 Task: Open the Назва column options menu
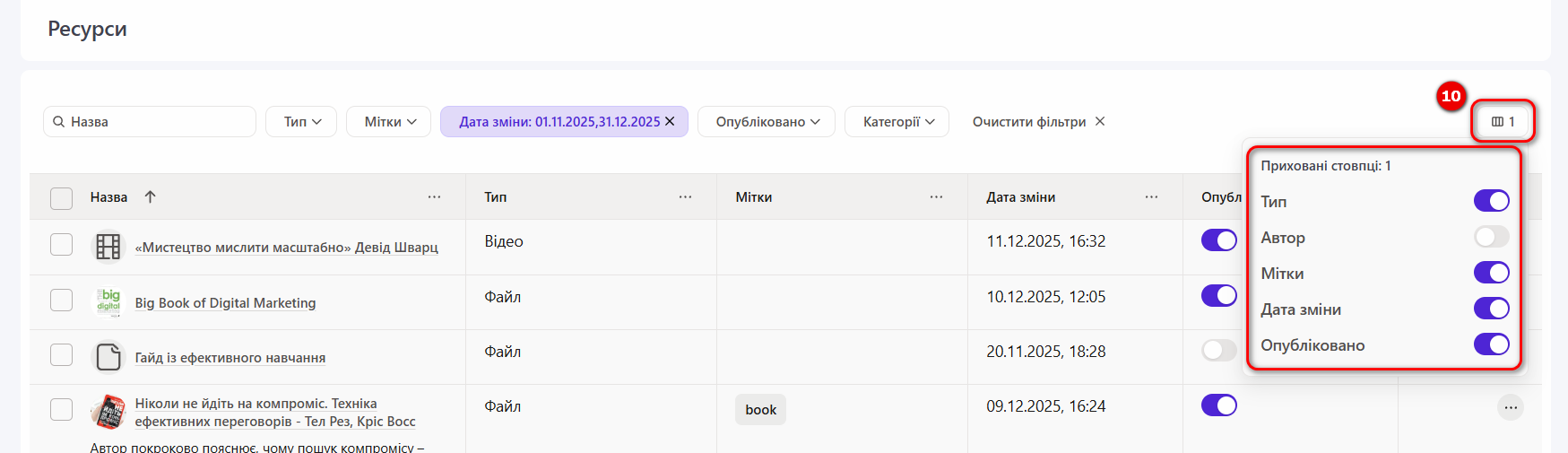434,196
